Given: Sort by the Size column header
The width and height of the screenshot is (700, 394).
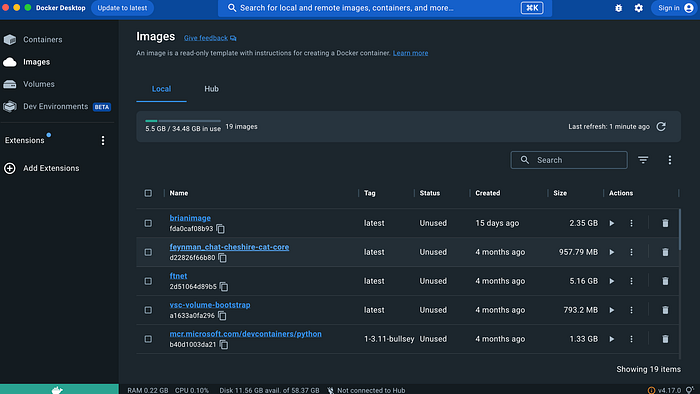Looking at the screenshot, I should pos(560,193).
